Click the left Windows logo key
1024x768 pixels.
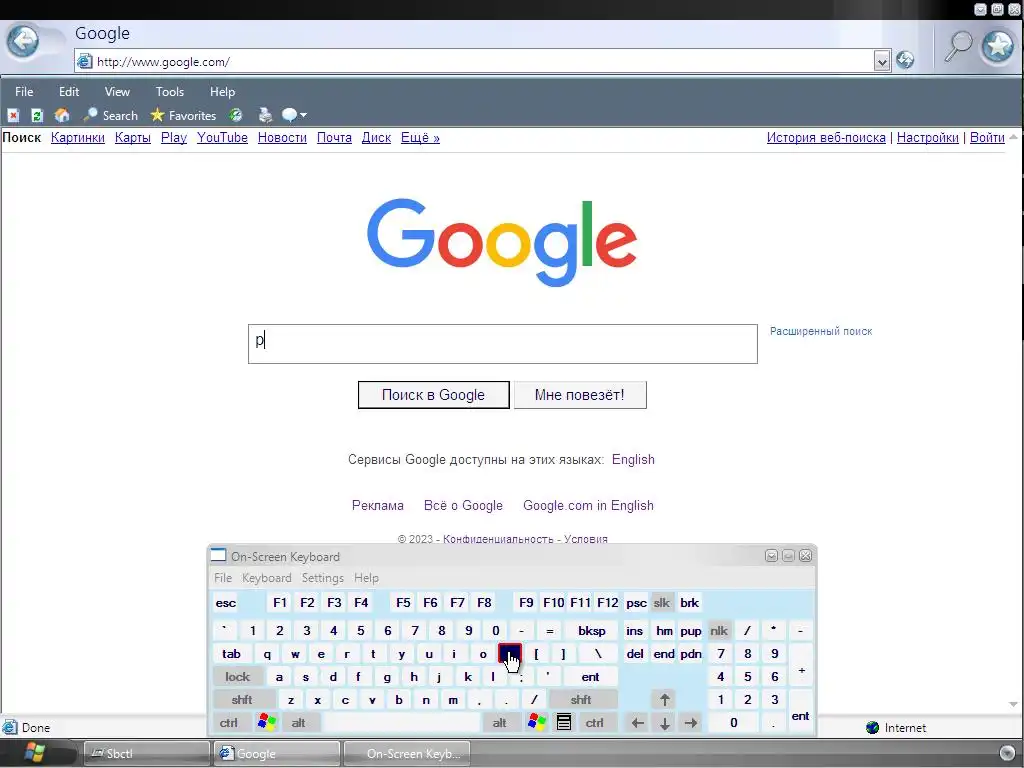(267, 723)
